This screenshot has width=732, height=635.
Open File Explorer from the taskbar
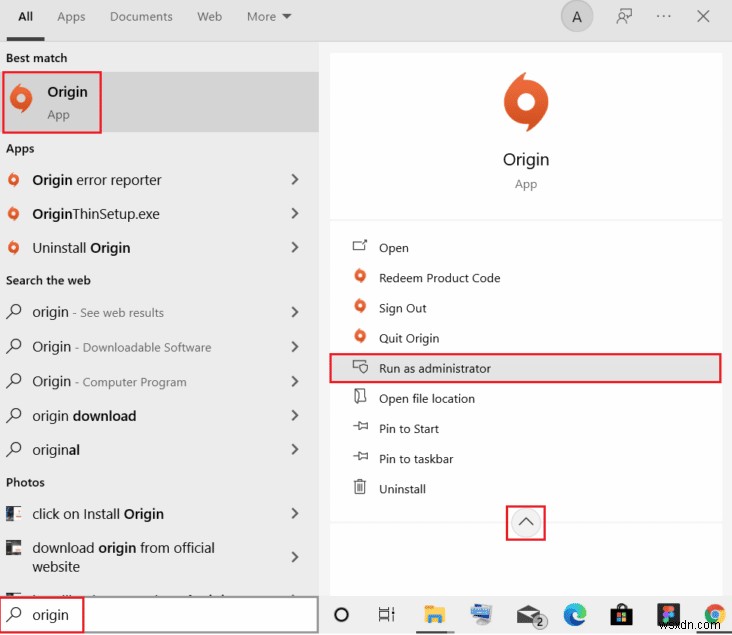click(x=435, y=614)
